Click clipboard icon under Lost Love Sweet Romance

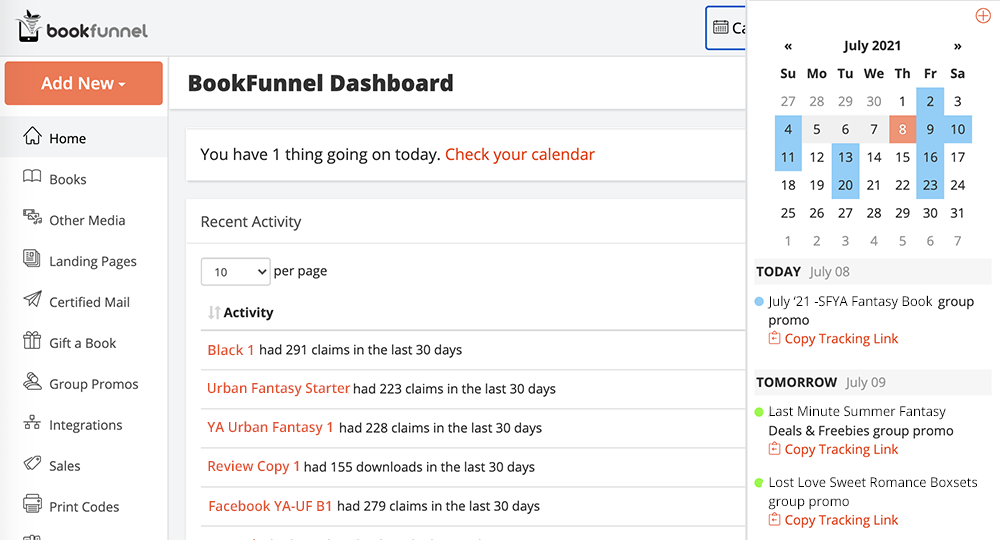click(x=774, y=520)
